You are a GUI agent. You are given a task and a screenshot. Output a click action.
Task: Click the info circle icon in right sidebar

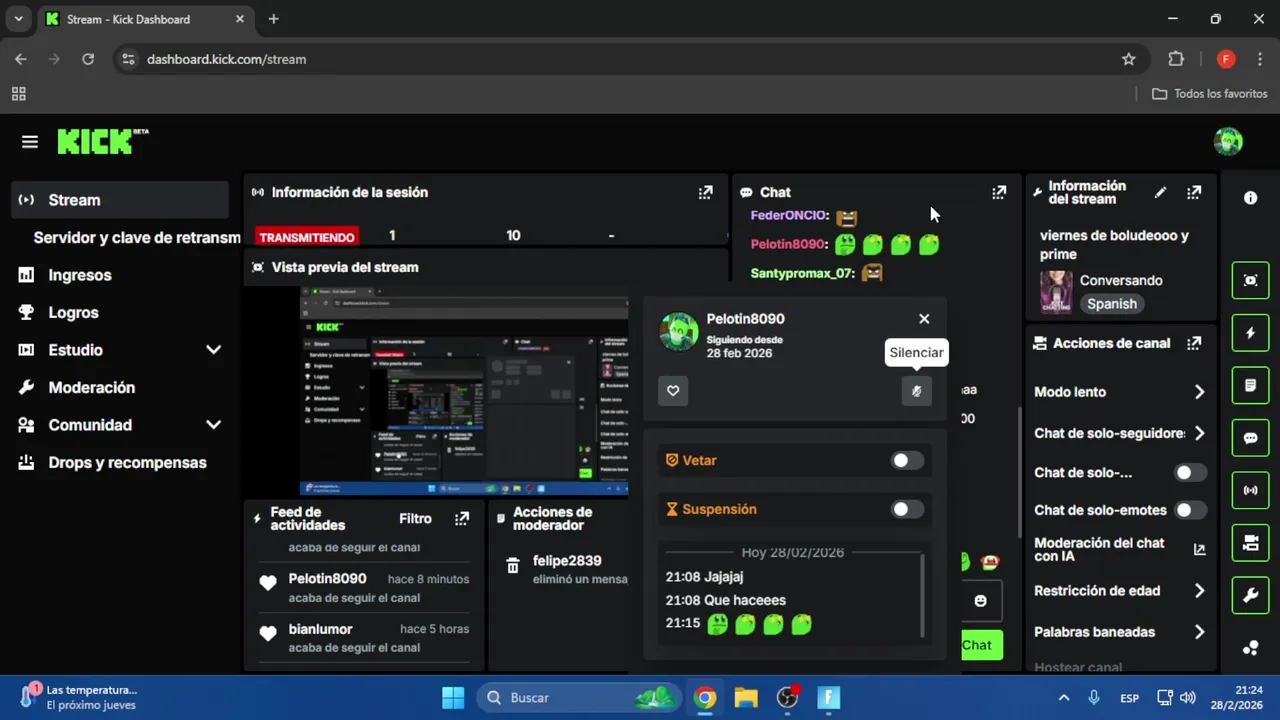[1250, 198]
